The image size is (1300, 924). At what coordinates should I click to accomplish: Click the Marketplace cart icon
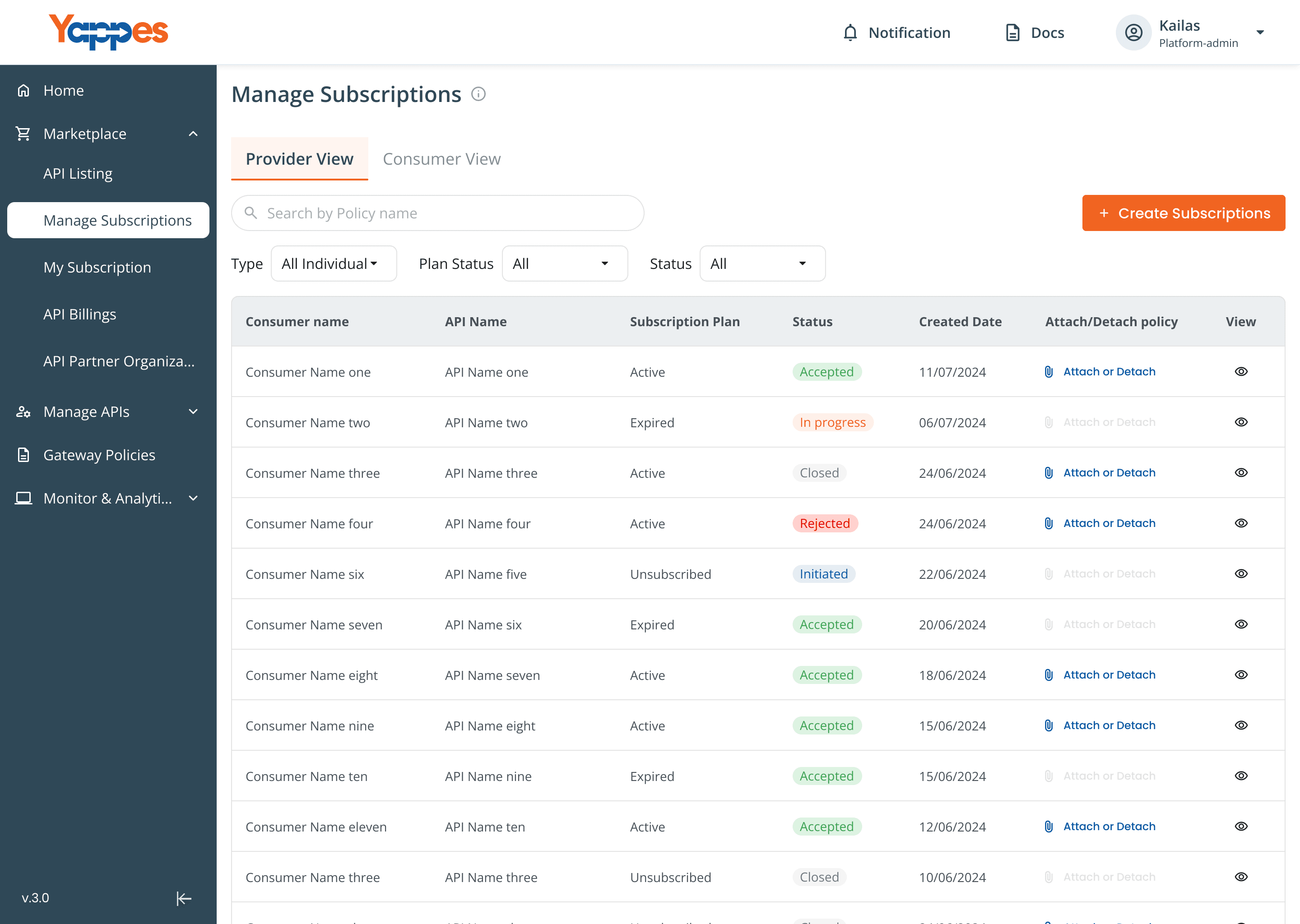click(x=23, y=134)
